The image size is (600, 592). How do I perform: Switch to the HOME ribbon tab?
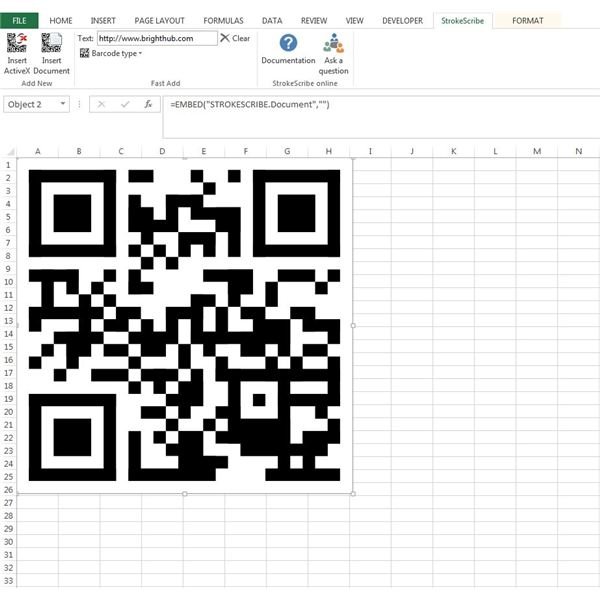(x=60, y=21)
